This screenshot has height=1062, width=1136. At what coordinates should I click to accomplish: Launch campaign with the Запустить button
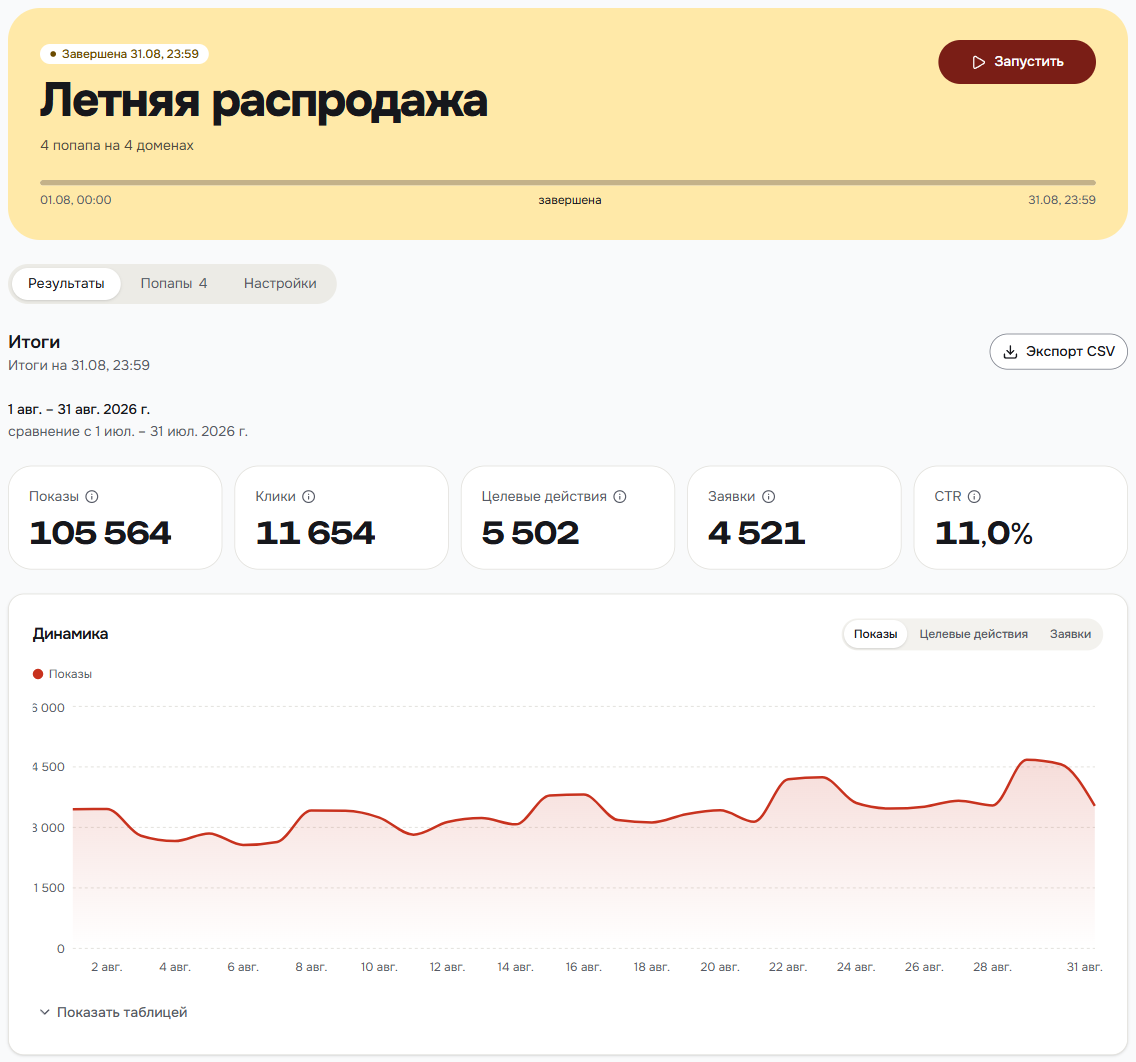click(1016, 62)
